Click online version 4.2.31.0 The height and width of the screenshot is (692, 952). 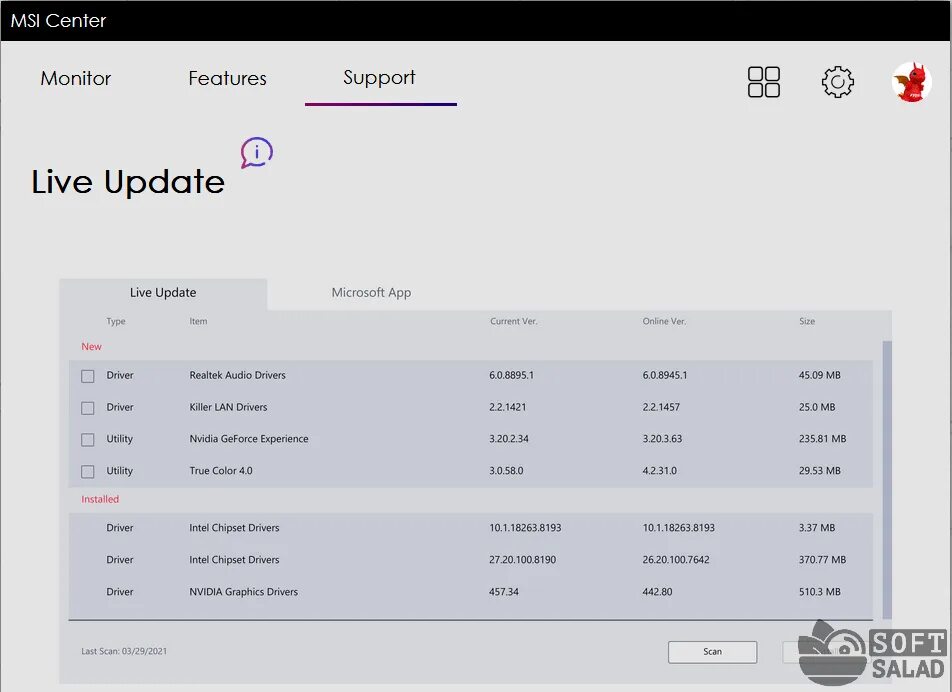coord(659,470)
